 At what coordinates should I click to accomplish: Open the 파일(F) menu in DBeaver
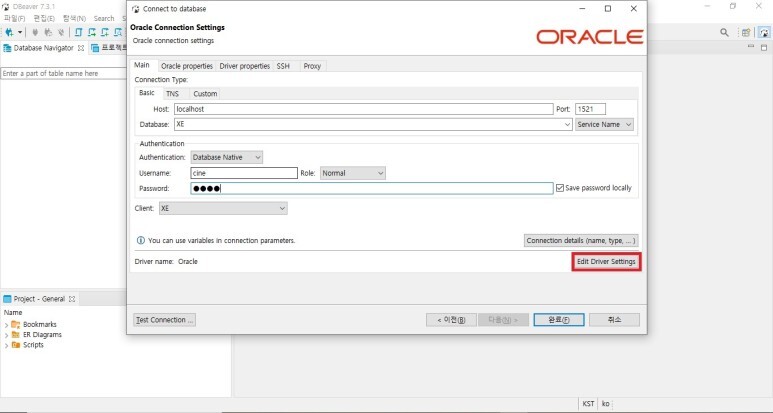point(15,18)
